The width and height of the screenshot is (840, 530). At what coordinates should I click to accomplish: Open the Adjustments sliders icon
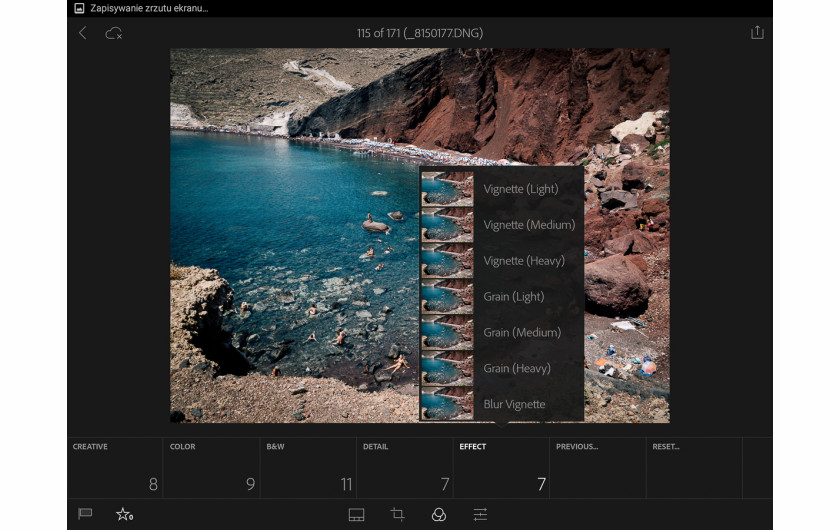coord(480,514)
